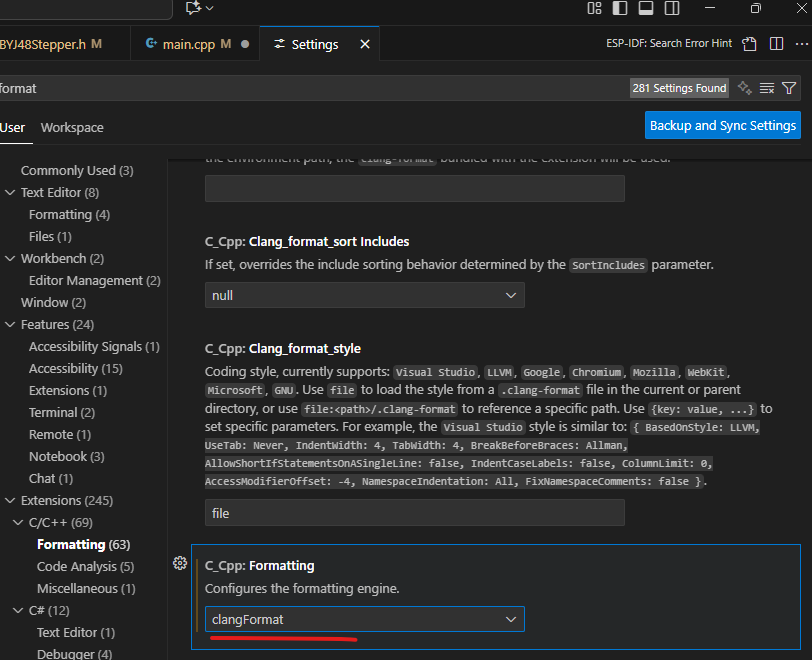Click ESP-IDF: Search Error Hint button

tap(669, 44)
